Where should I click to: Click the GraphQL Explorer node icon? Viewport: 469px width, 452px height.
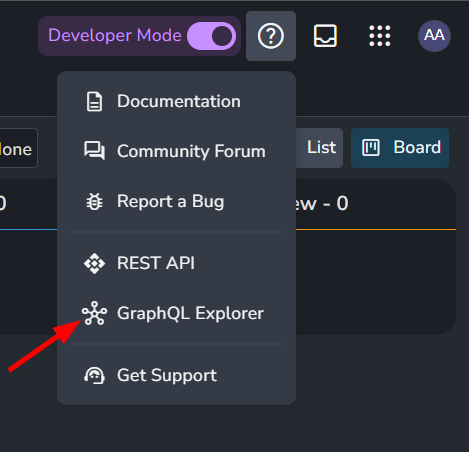click(x=94, y=313)
